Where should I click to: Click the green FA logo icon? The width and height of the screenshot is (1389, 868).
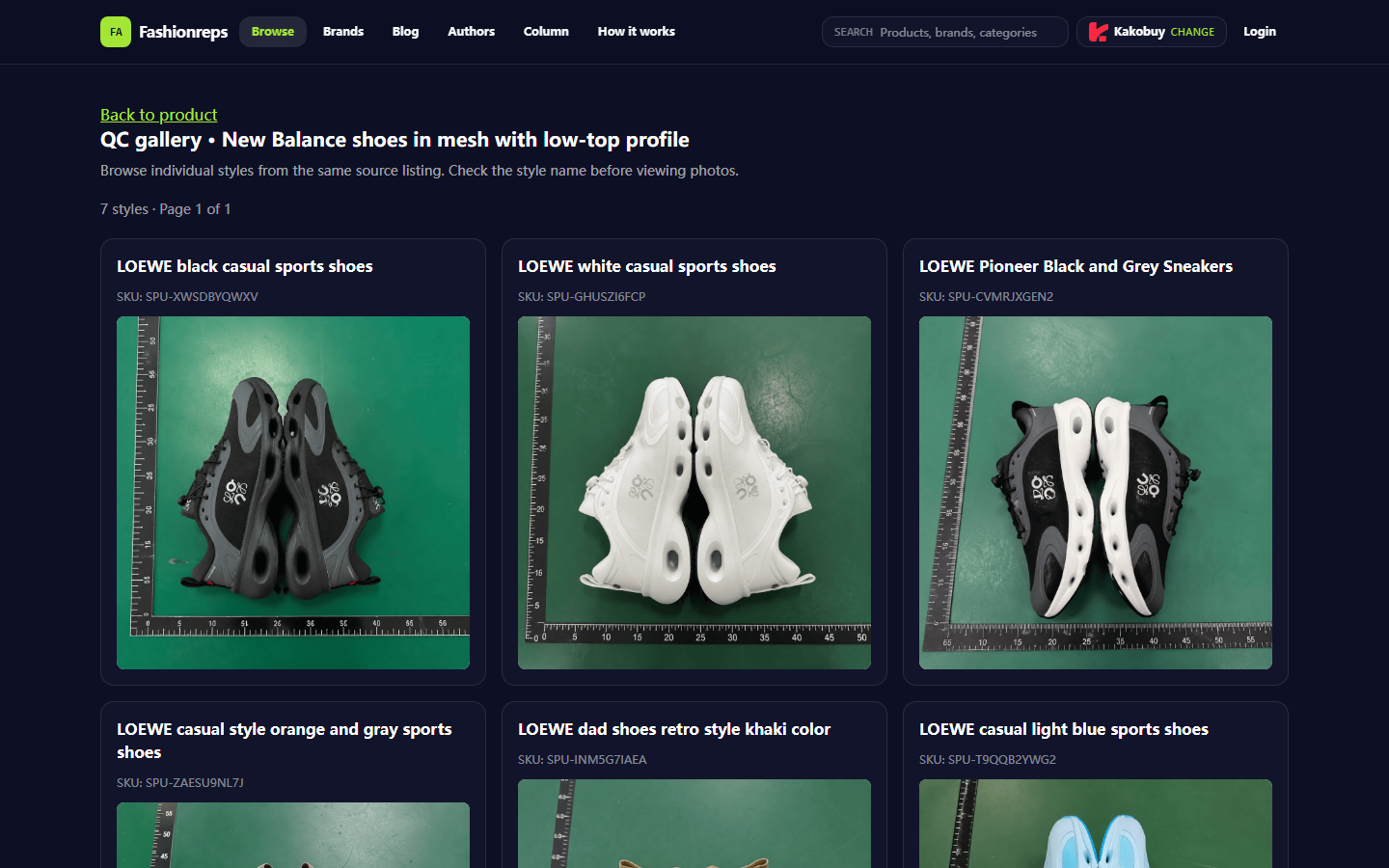click(116, 32)
